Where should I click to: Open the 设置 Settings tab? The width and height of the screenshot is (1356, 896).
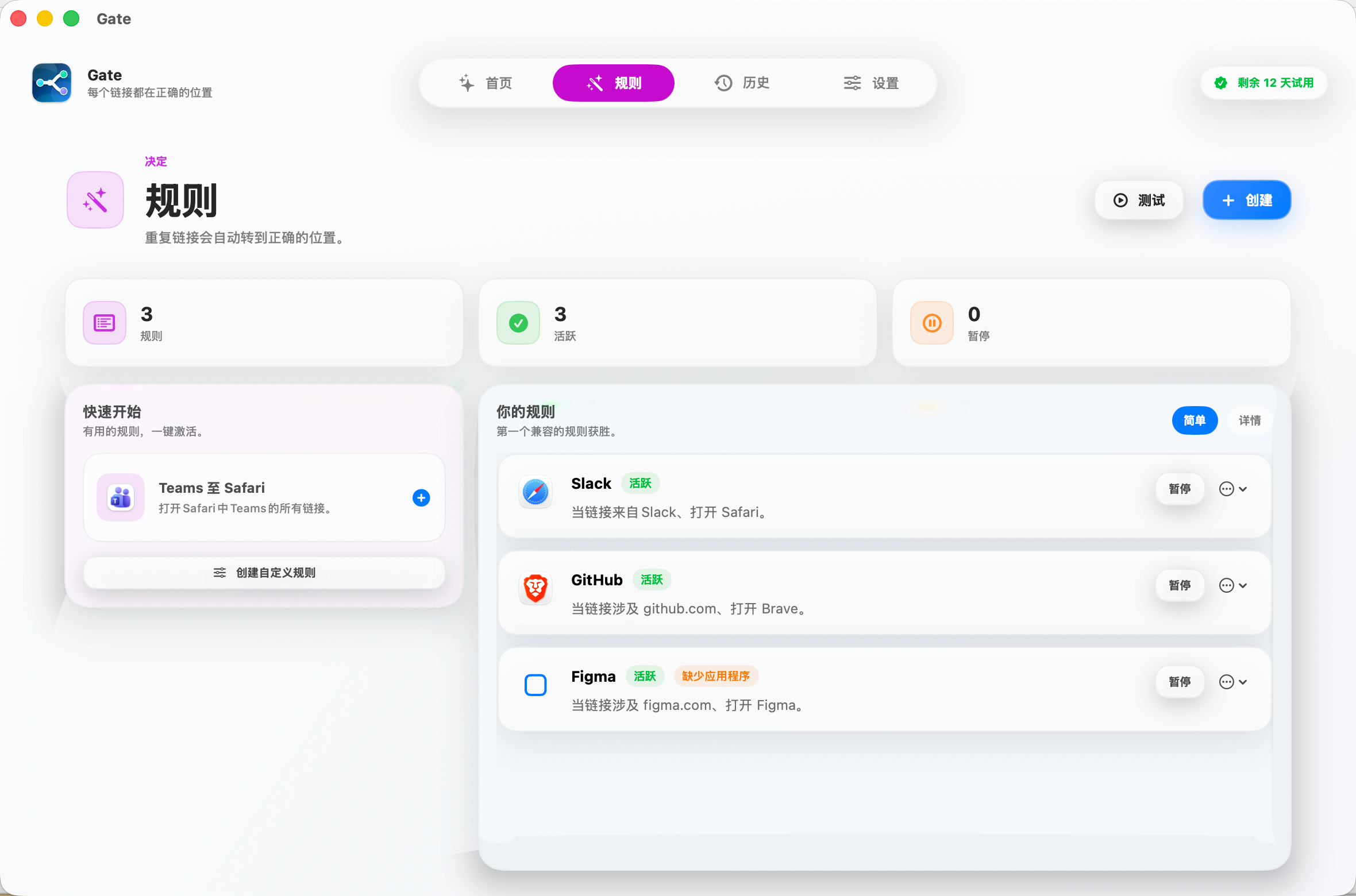pyautogui.click(x=871, y=83)
